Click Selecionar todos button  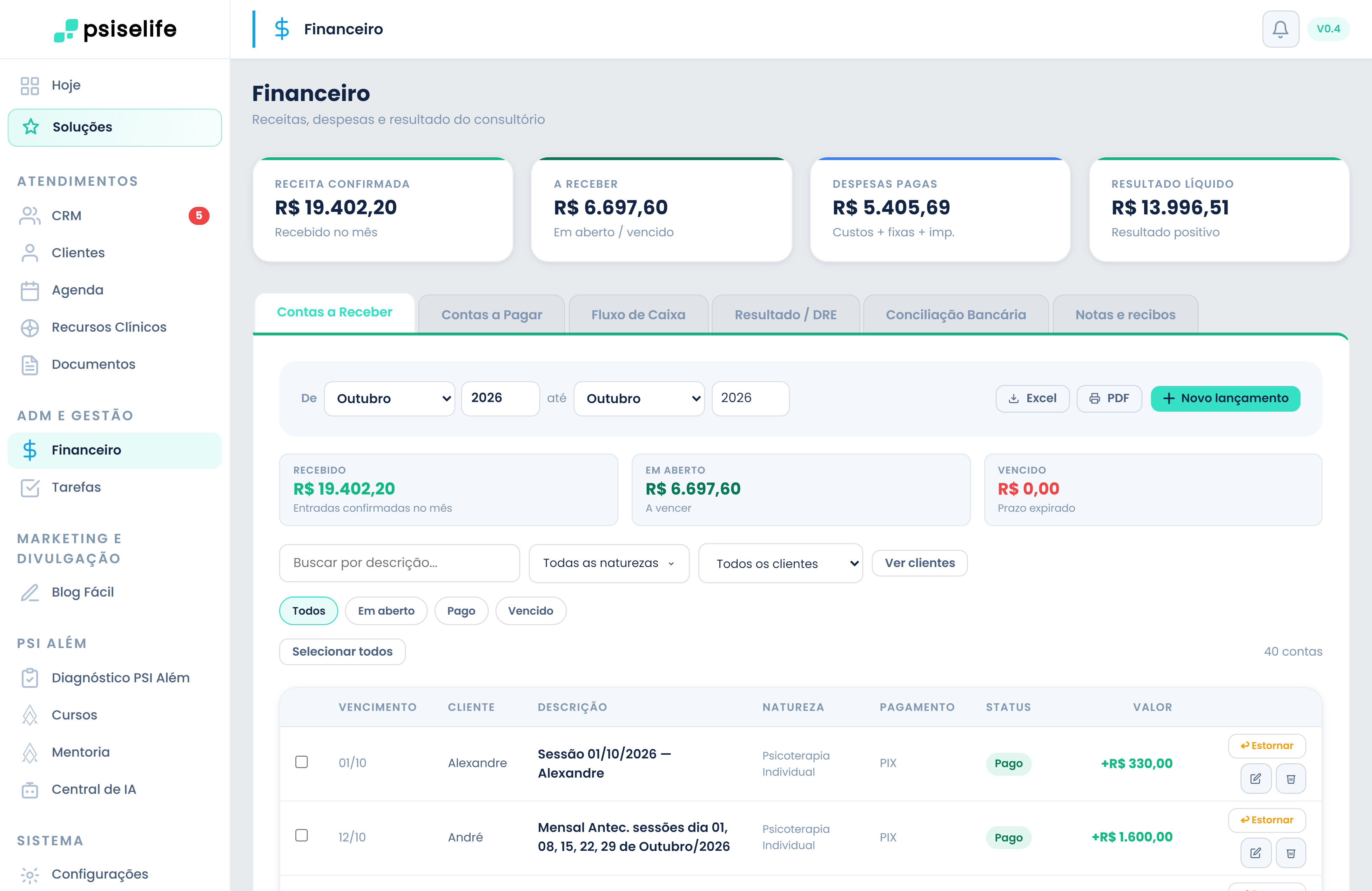click(x=342, y=652)
